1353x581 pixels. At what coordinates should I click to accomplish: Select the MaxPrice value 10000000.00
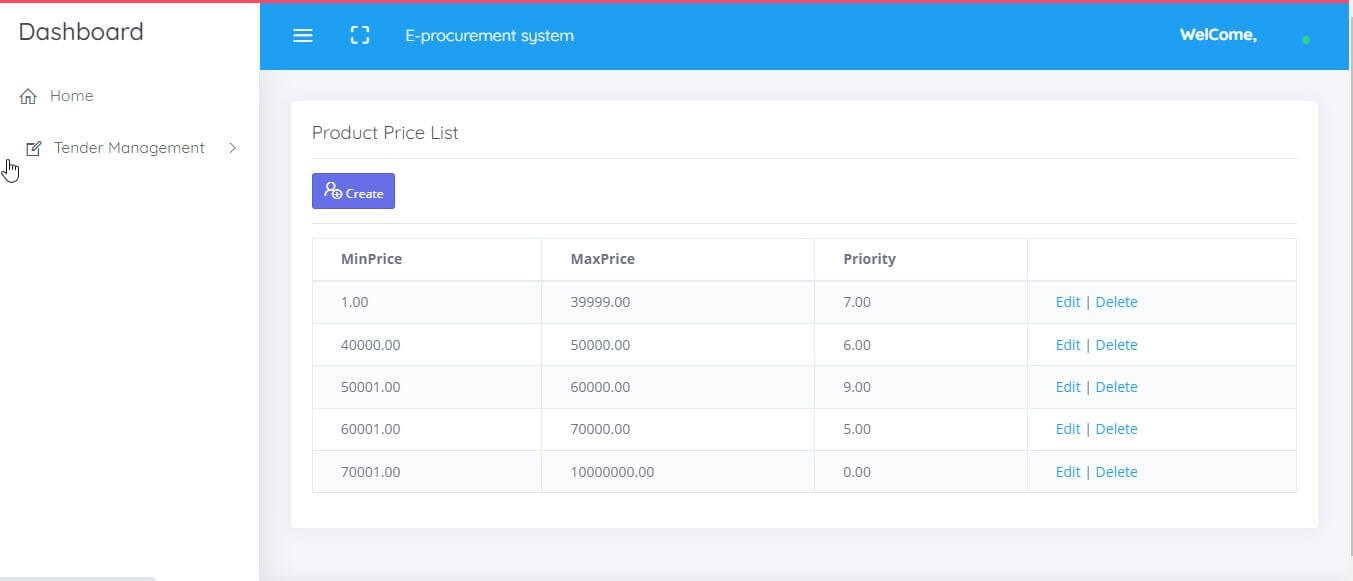click(x=612, y=472)
